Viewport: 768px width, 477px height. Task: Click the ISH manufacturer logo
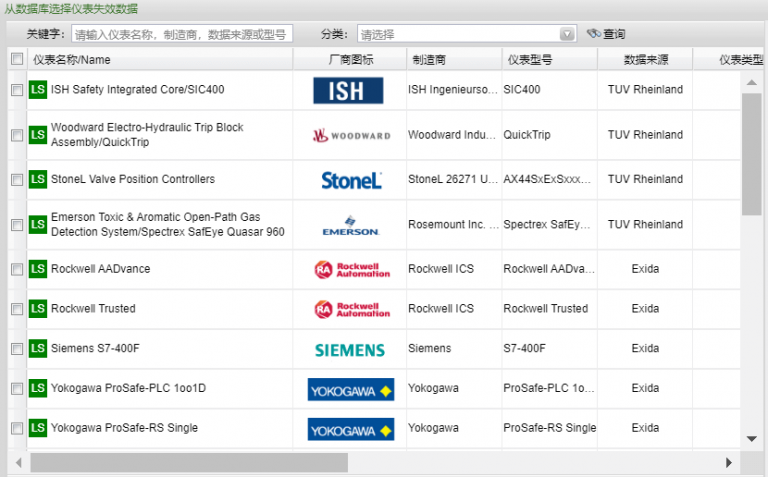point(348,91)
